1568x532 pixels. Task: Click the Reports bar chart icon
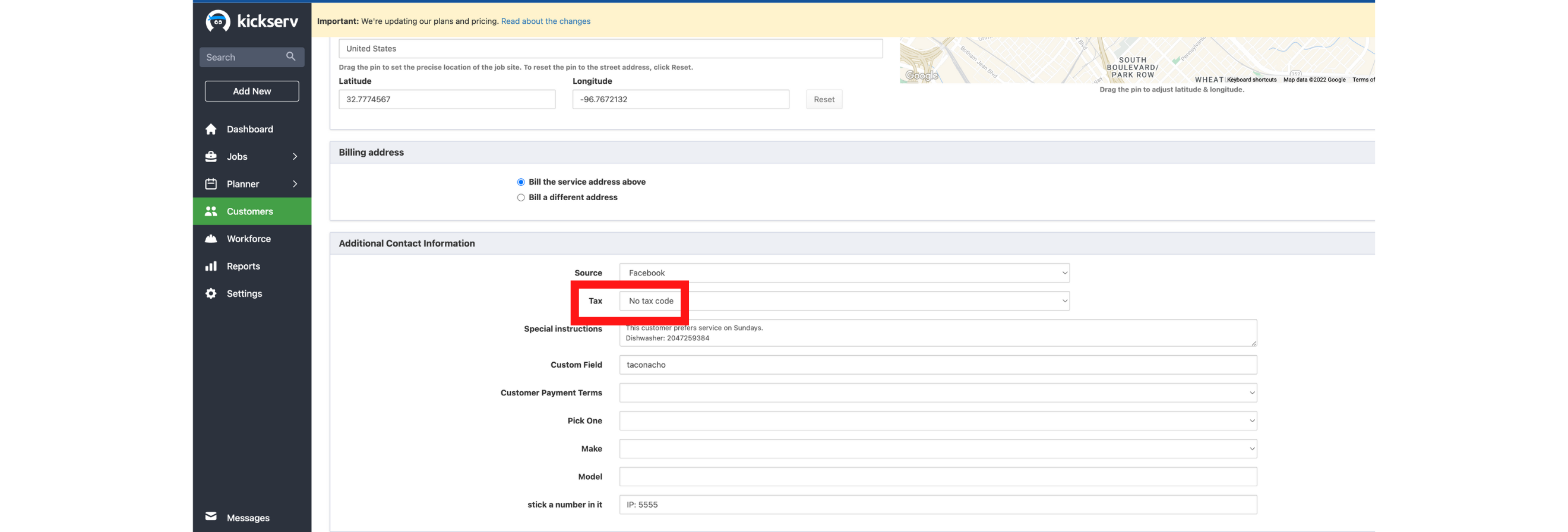211,266
